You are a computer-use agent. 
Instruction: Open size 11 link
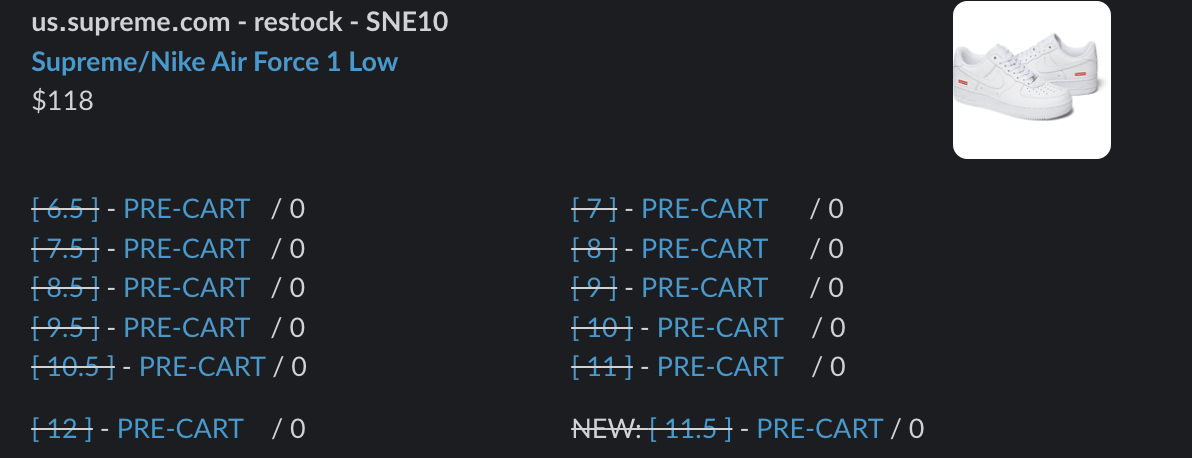601,367
